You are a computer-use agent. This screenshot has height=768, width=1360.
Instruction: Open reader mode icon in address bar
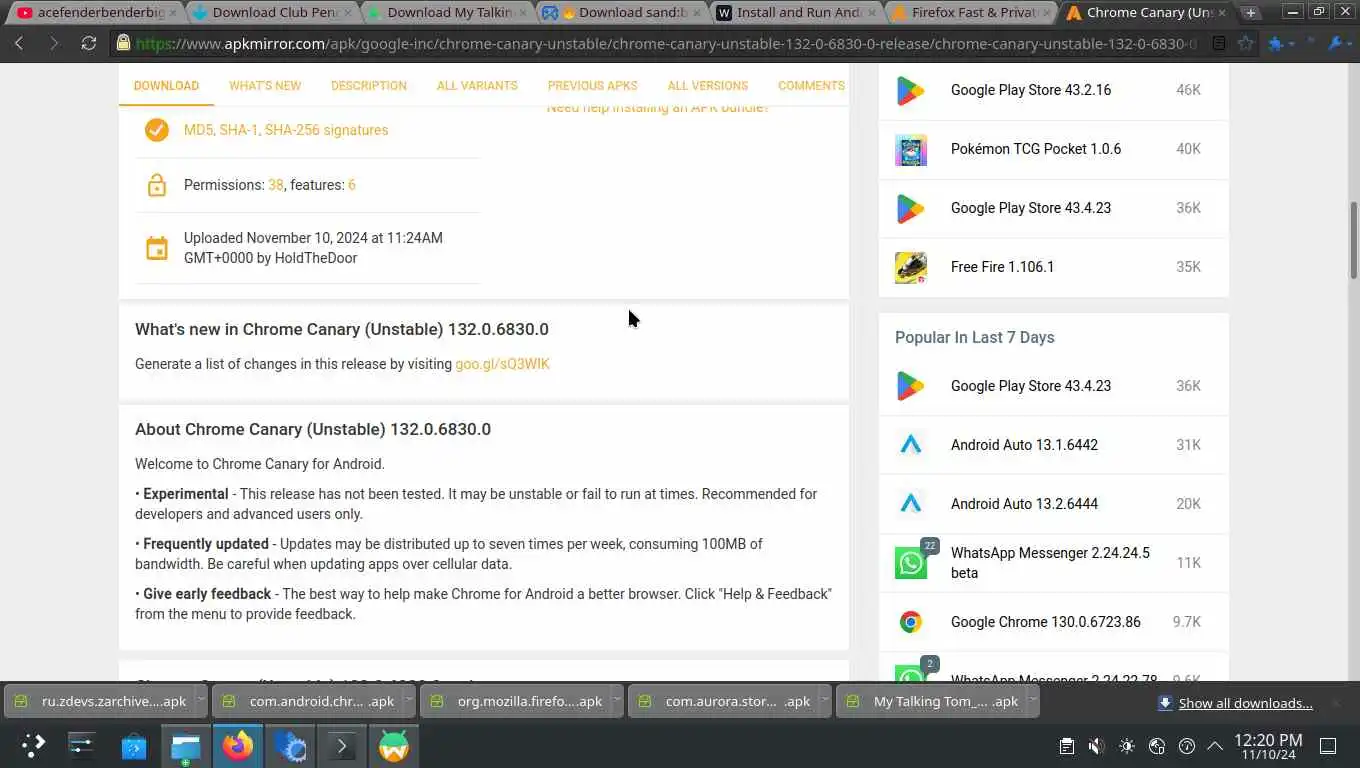click(x=1218, y=44)
